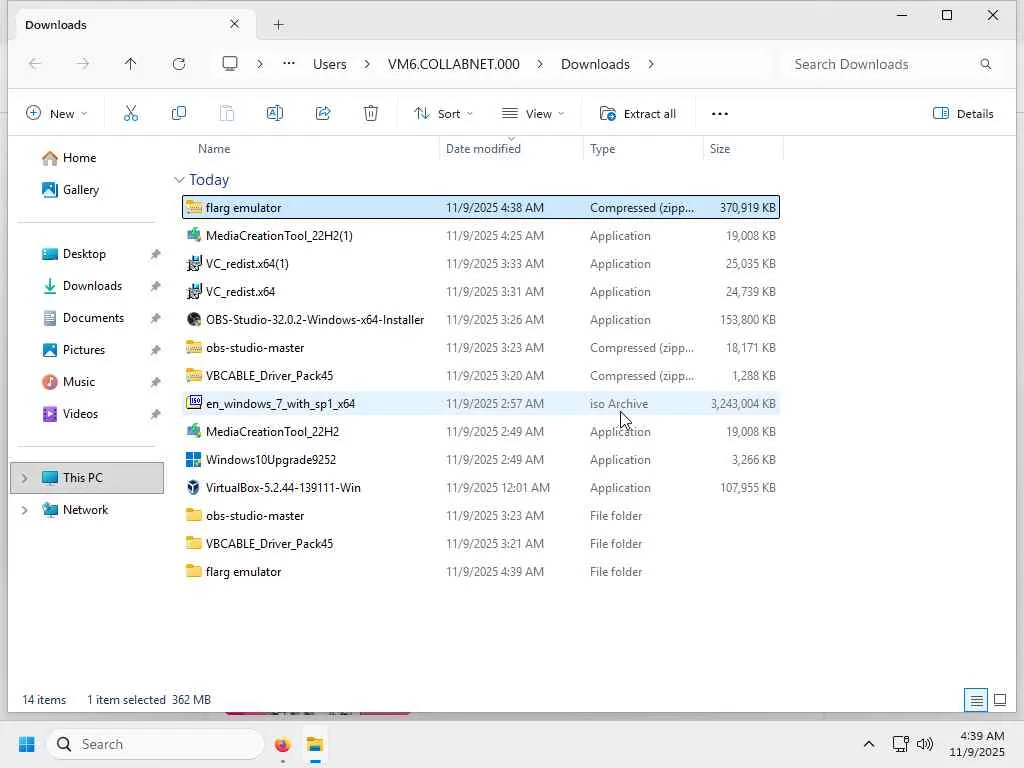Navigate to Users in breadcrumb
Image resolution: width=1024 pixels, height=768 pixels.
(329, 64)
